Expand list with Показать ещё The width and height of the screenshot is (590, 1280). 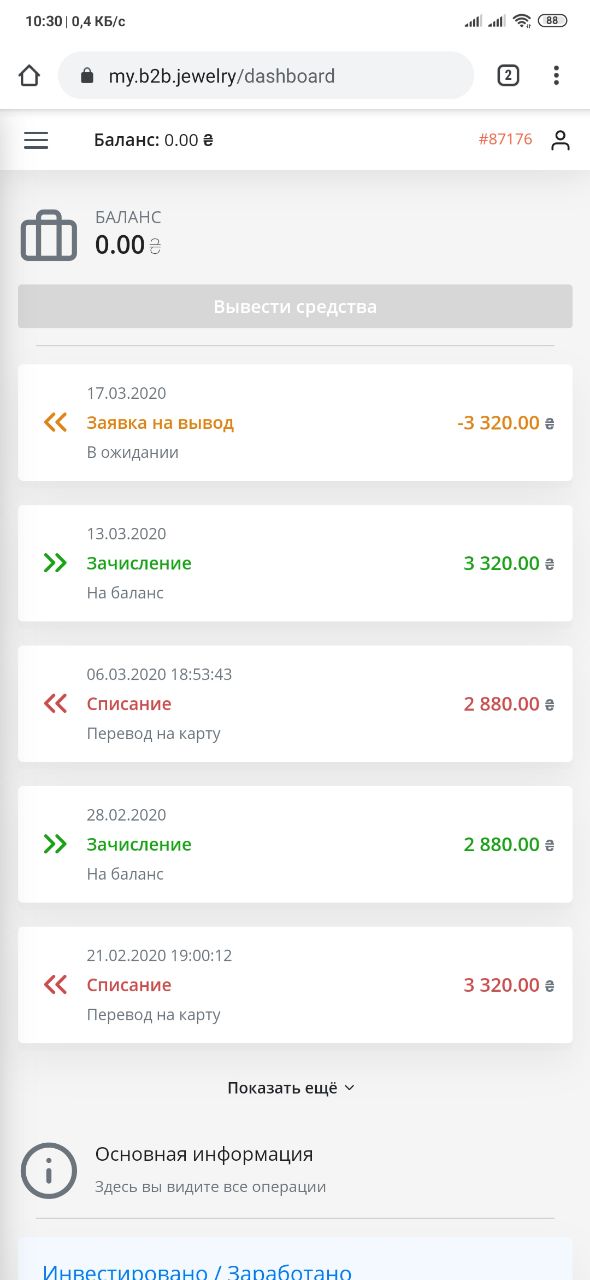(x=291, y=1088)
